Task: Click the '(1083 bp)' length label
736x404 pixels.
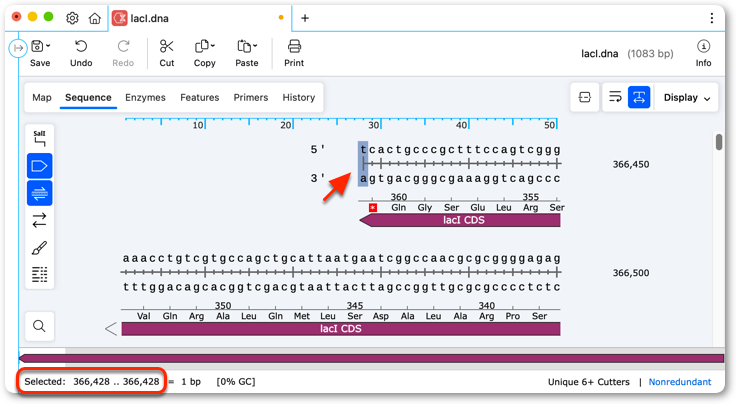Action: 650,53
